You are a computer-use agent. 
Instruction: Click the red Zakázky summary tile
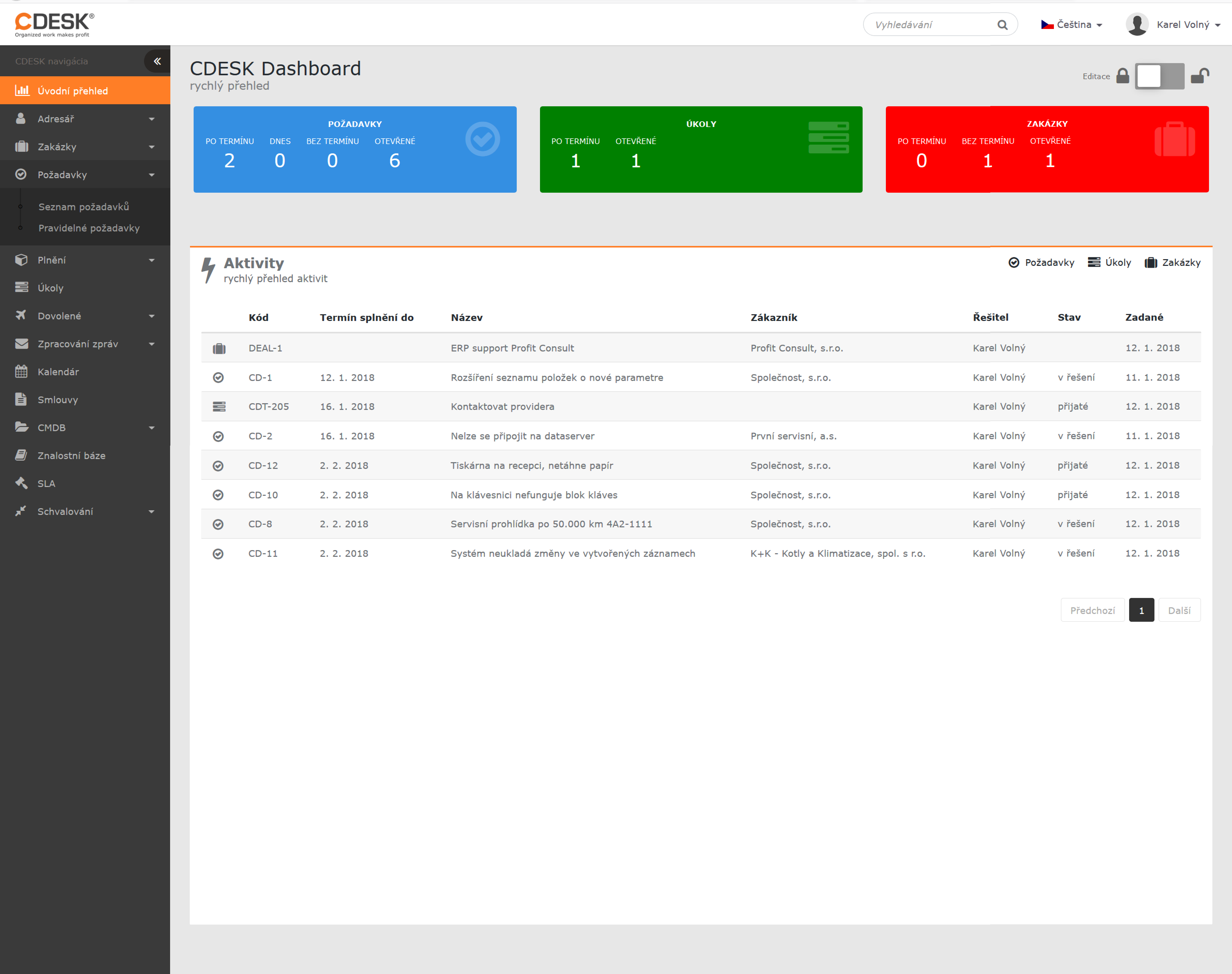[x=1047, y=149]
